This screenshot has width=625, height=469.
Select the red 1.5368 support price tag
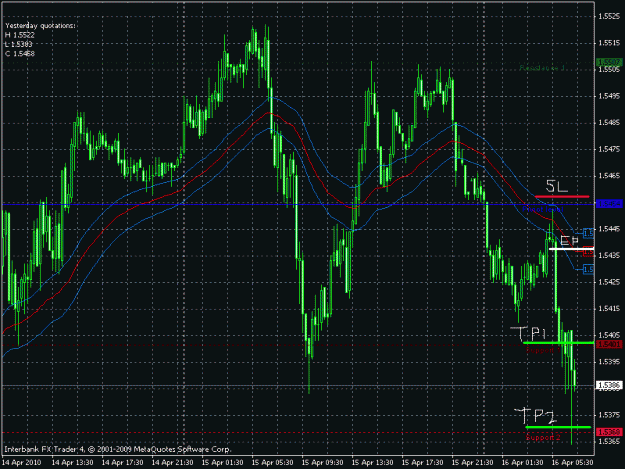point(609,432)
